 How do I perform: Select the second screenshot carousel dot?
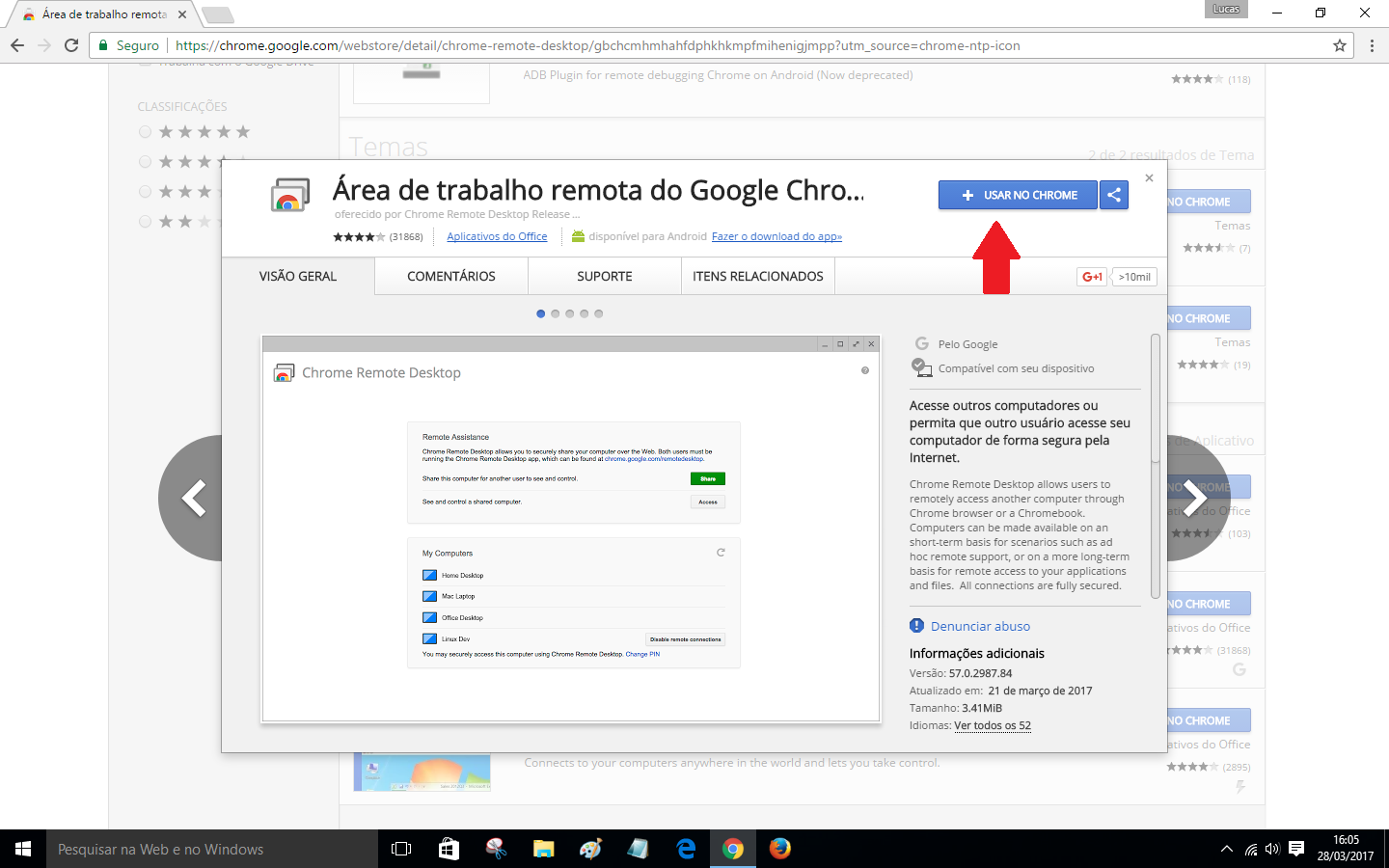[556, 313]
